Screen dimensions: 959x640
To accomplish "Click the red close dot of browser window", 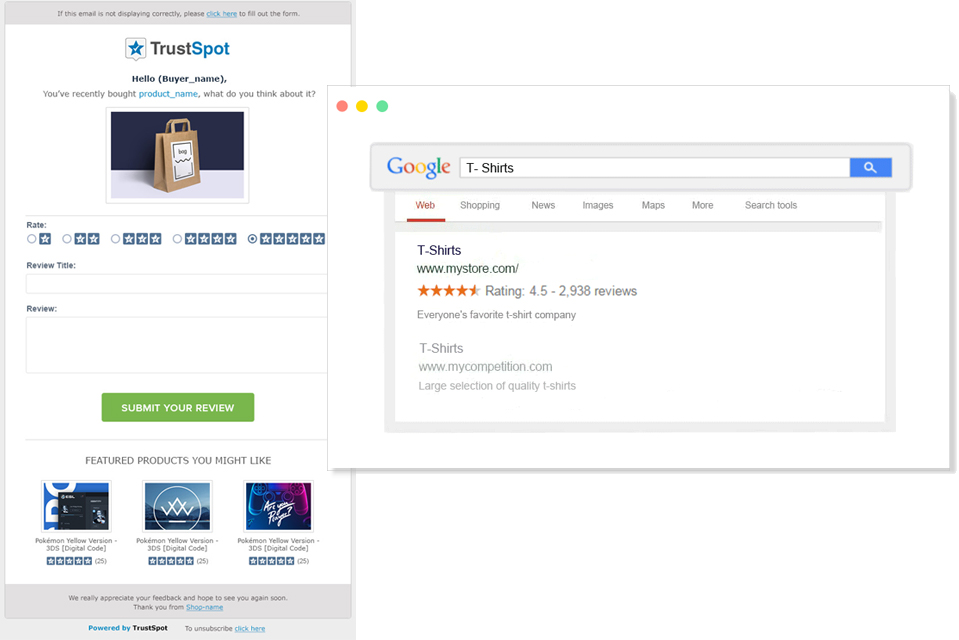I will click(x=342, y=106).
